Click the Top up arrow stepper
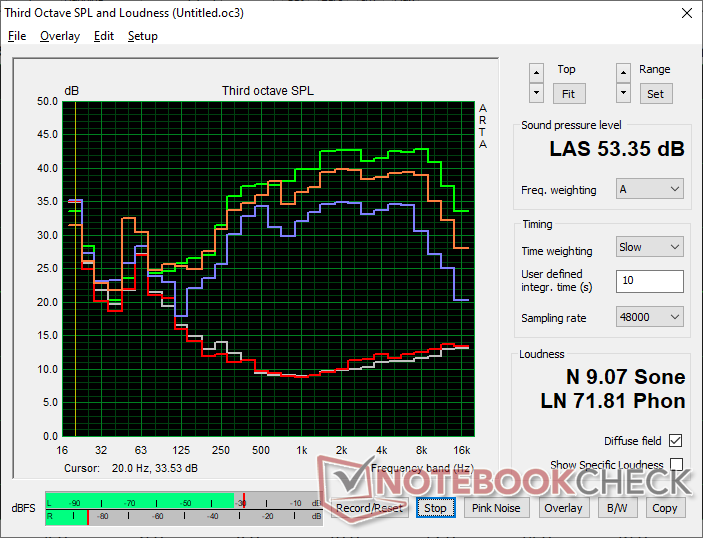The height and width of the screenshot is (538, 703). click(x=537, y=73)
